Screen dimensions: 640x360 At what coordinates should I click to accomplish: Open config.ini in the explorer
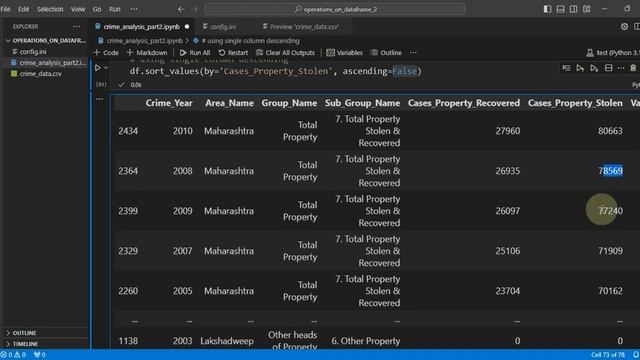33,52
